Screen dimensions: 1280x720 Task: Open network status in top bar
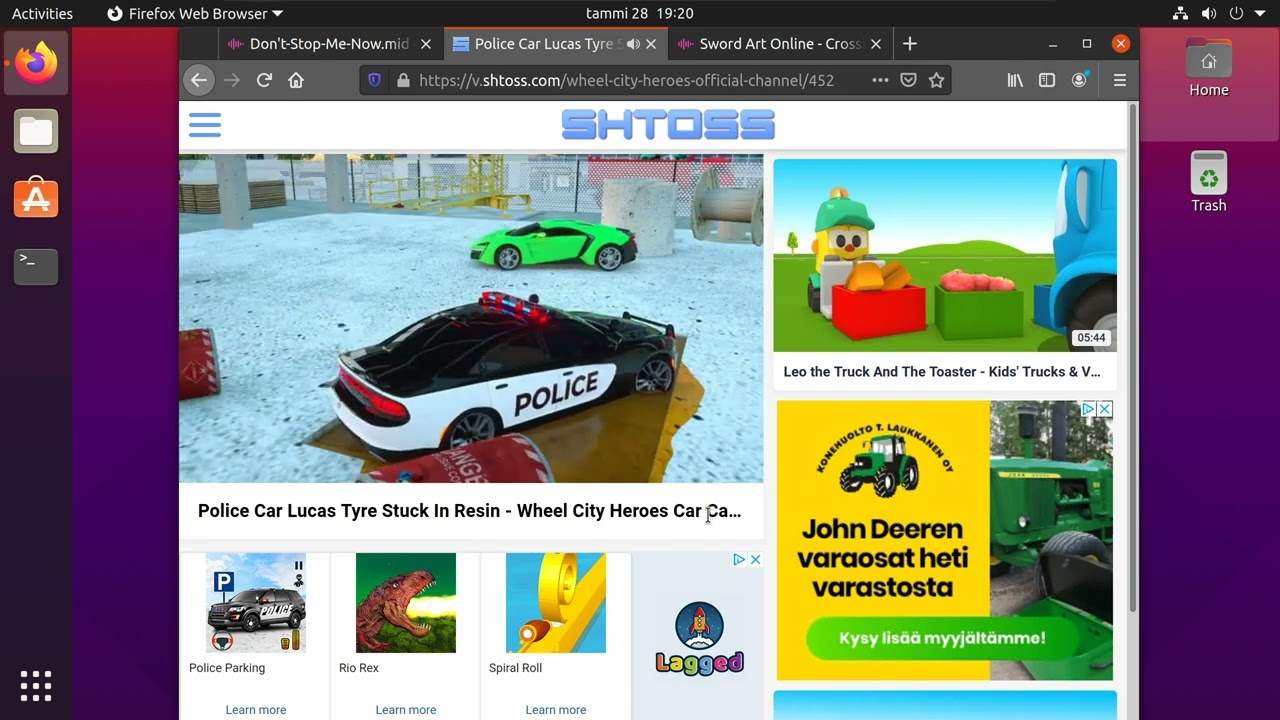coord(1180,14)
